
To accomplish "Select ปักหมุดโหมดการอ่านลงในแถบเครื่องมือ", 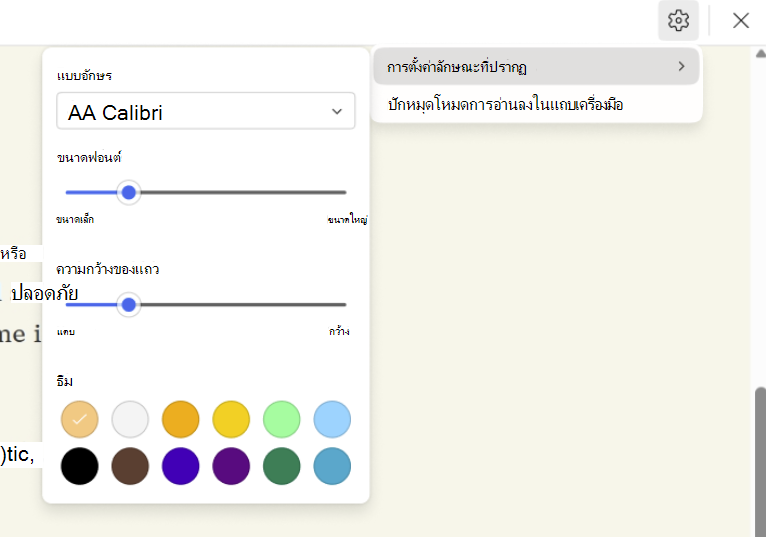I will coord(536,104).
